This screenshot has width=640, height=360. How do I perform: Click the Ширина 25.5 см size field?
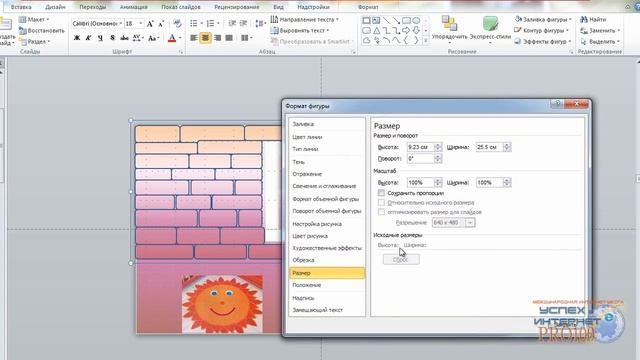[x=489, y=147]
